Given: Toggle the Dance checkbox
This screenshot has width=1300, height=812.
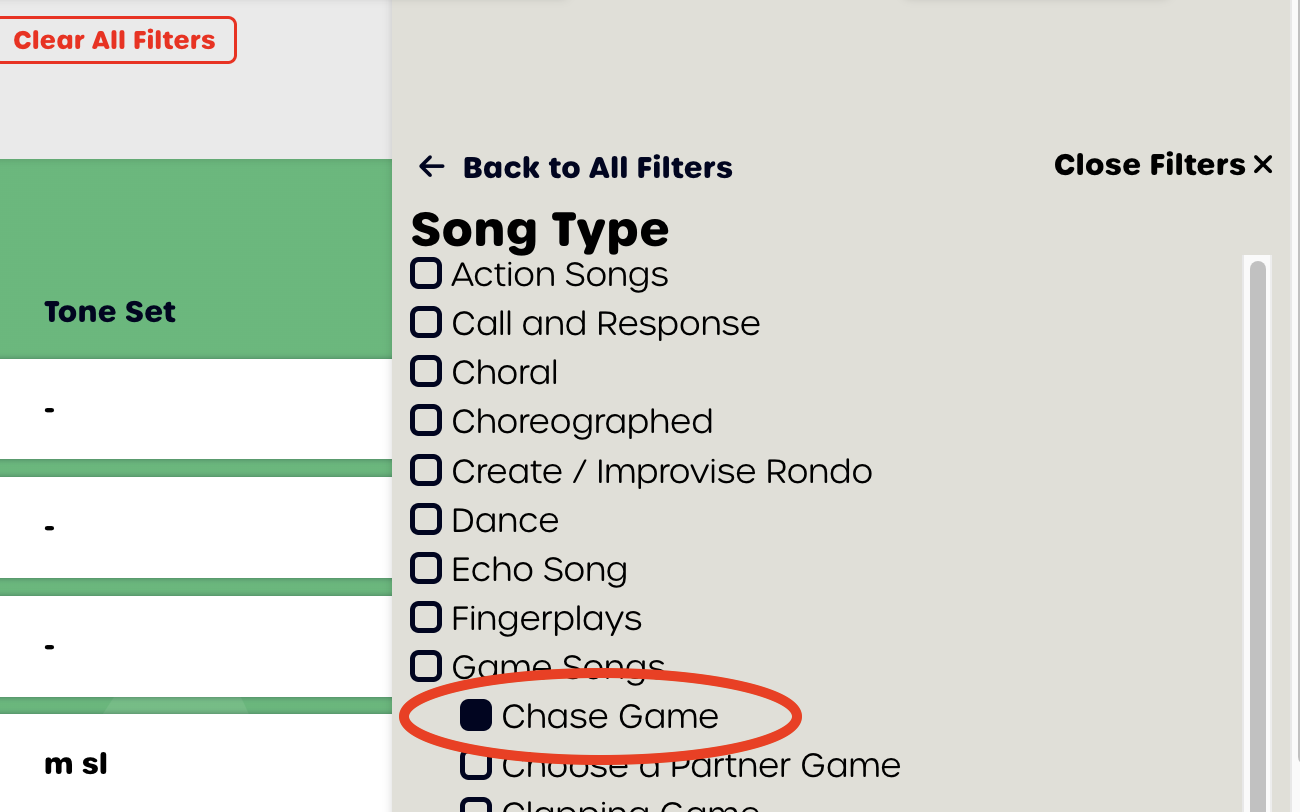Looking at the screenshot, I should point(426,519).
